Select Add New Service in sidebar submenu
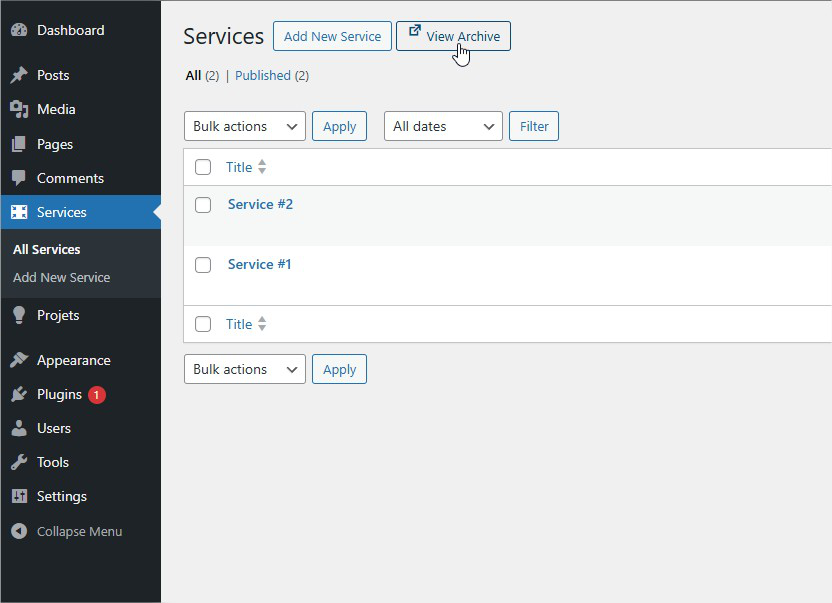The image size is (832, 603). [x=61, y=277]
